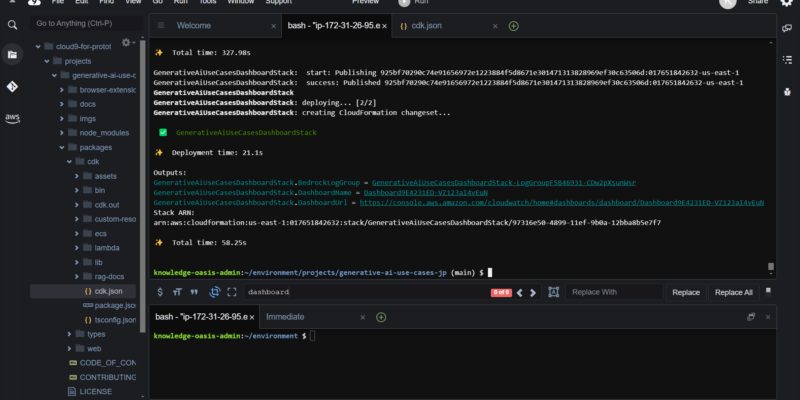The height and width of the screenshot is (400, 800).
Task: Toggle match case search option
Action: tap(177, 292)
